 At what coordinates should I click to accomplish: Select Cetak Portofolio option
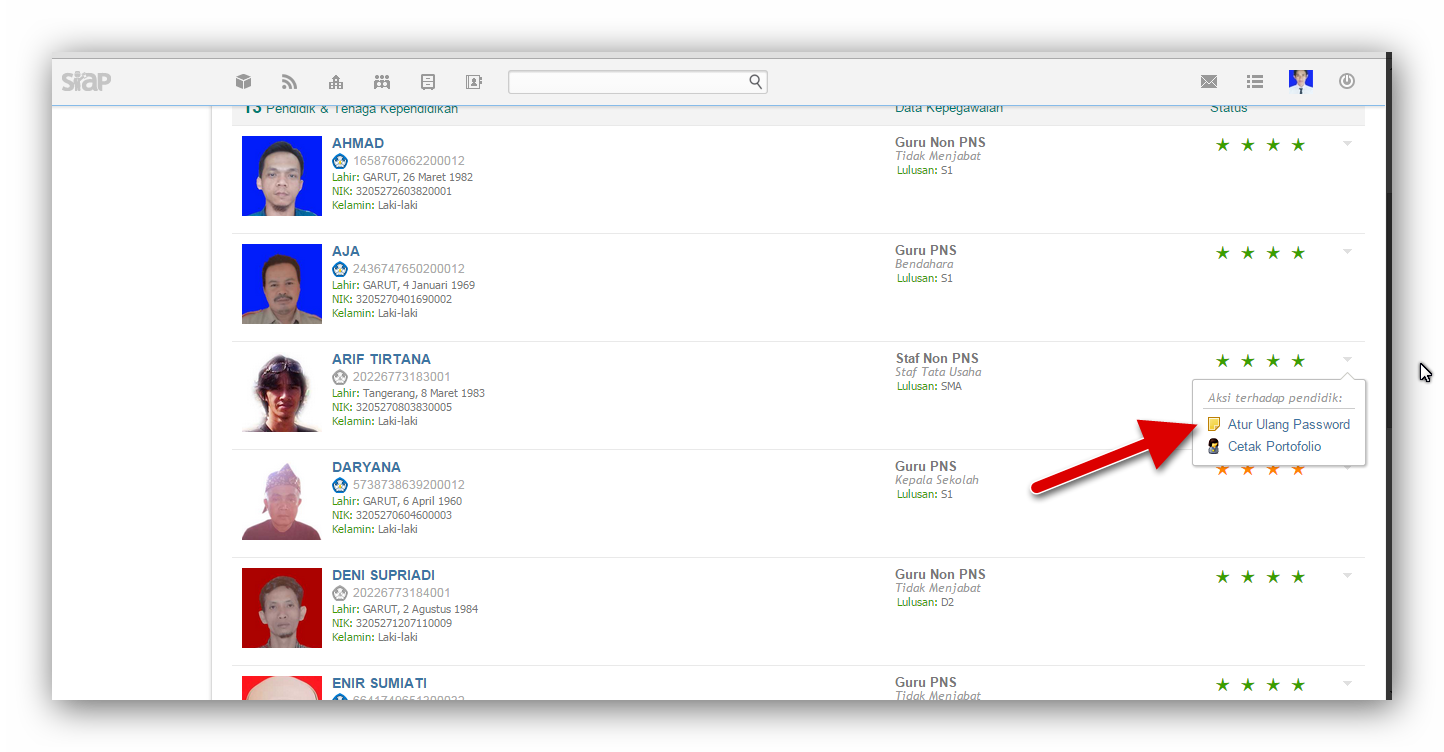[x=1274, y=446]
